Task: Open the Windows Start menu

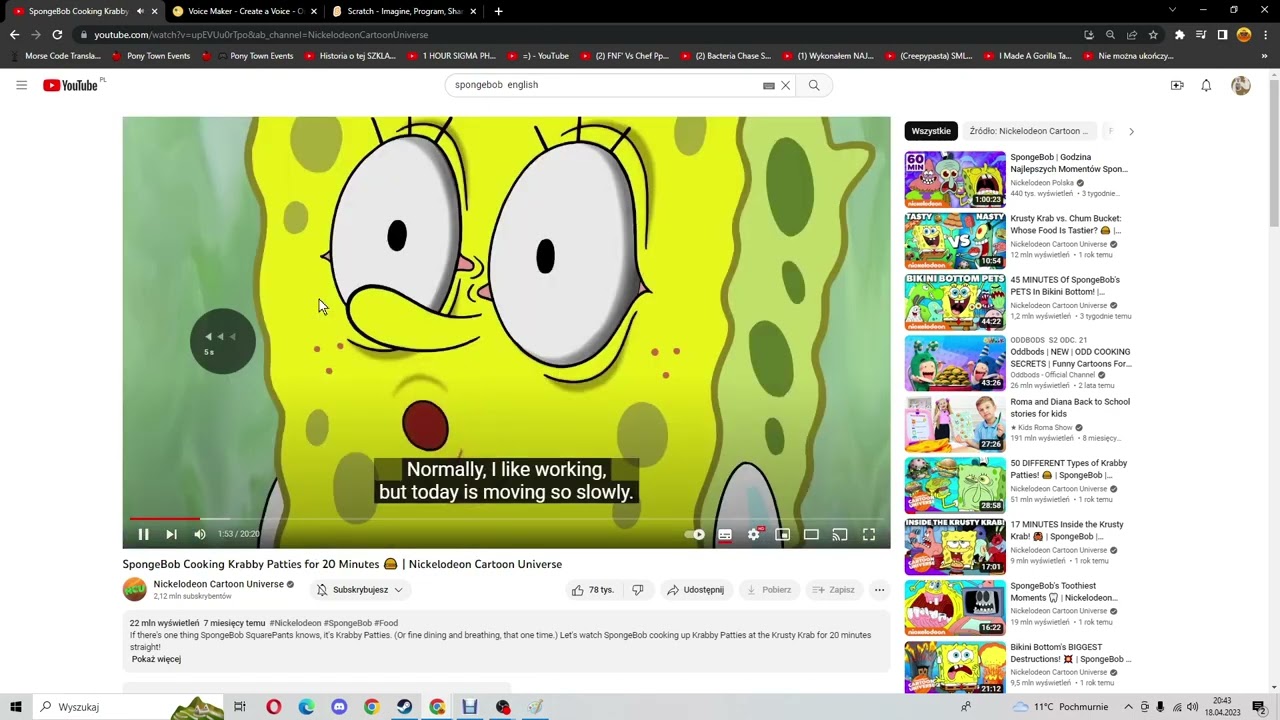Action: tap(16, 707)
